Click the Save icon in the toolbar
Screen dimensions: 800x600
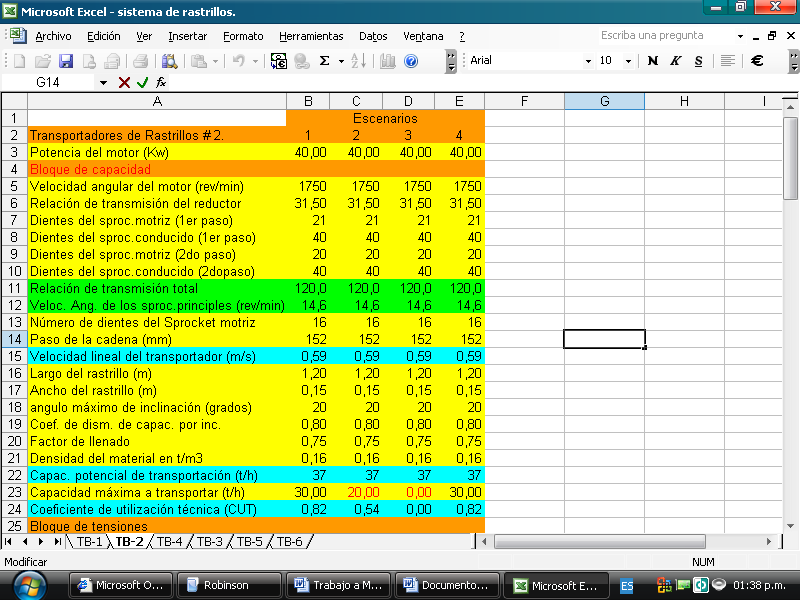pos(66,61)
